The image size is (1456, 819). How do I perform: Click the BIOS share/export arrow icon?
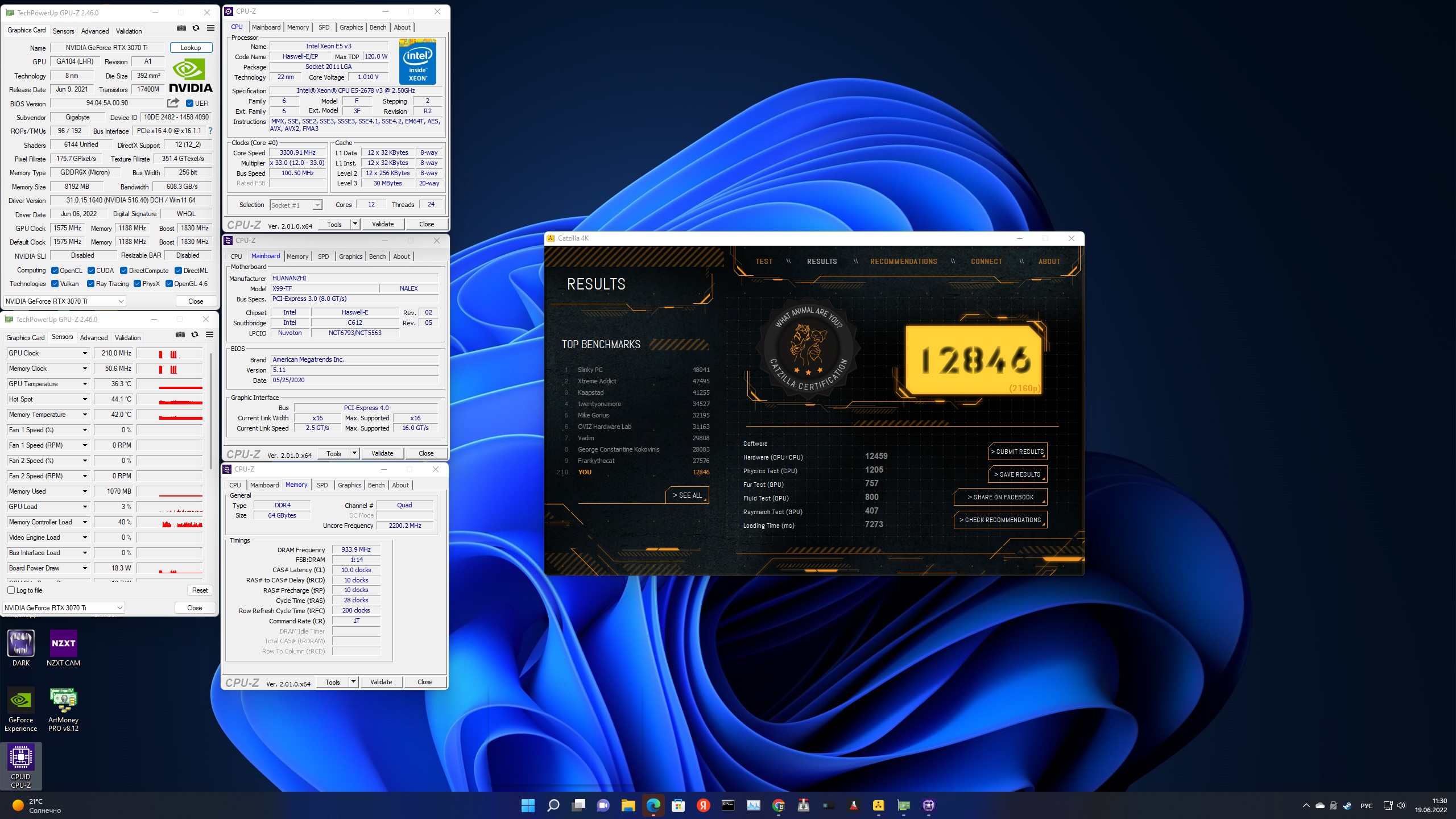point(173,103)
